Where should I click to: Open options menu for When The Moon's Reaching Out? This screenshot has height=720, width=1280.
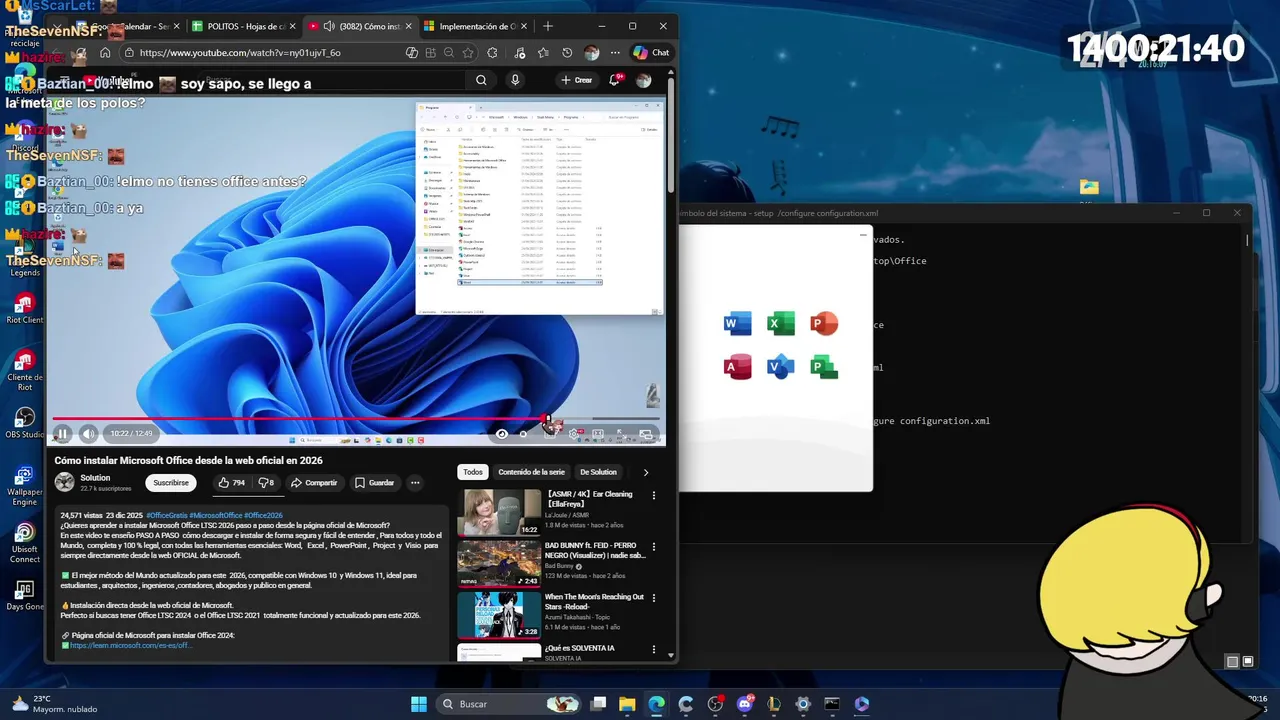click(654, 598)
